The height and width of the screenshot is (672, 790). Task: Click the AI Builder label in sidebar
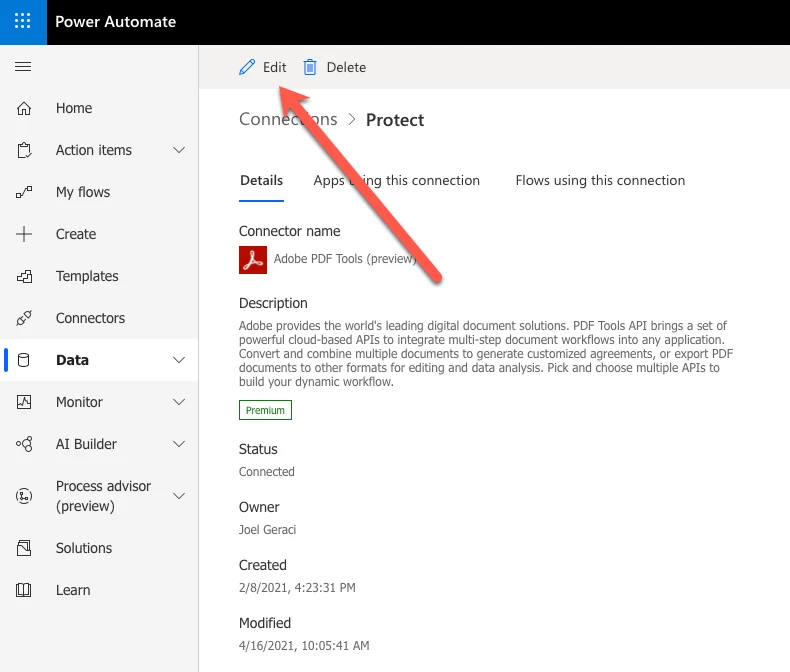[x=86, y=444]
